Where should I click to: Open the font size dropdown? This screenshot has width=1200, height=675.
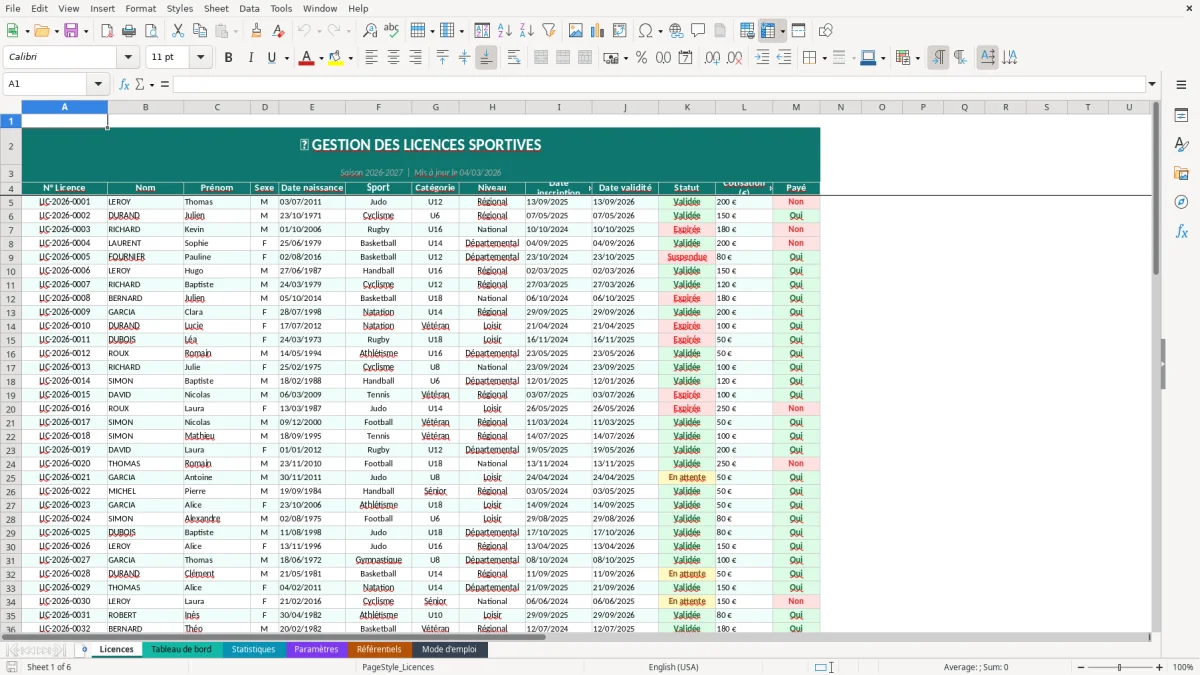pos(201,58)
